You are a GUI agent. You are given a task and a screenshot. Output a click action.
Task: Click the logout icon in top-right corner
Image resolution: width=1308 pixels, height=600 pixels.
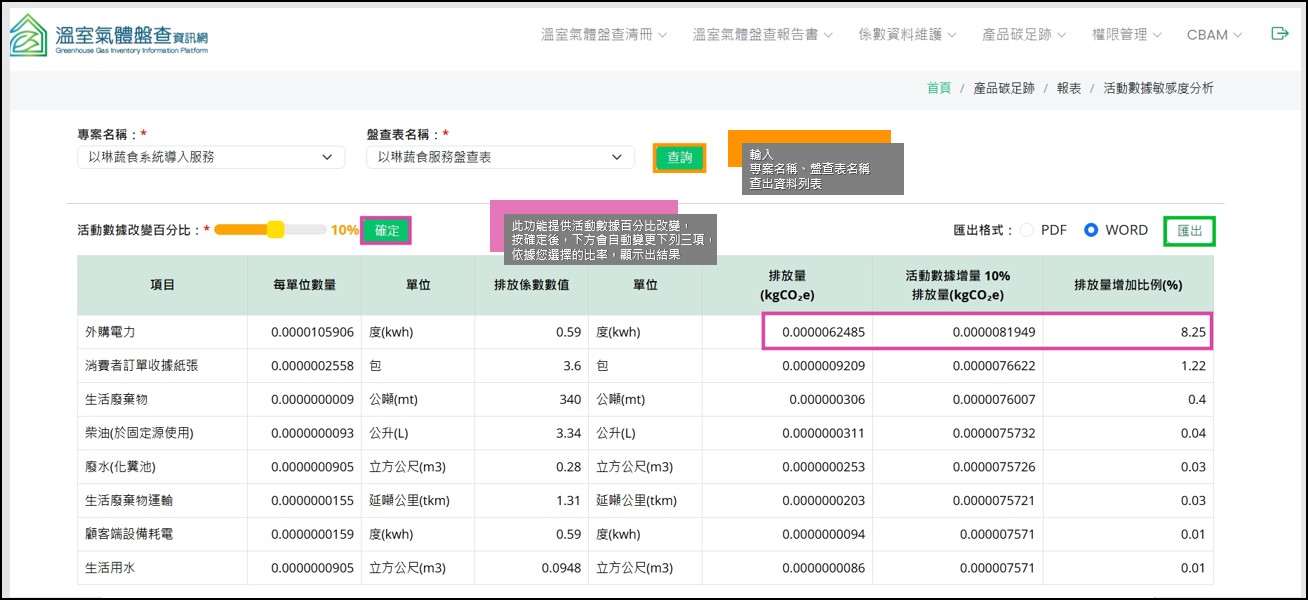1279,34
